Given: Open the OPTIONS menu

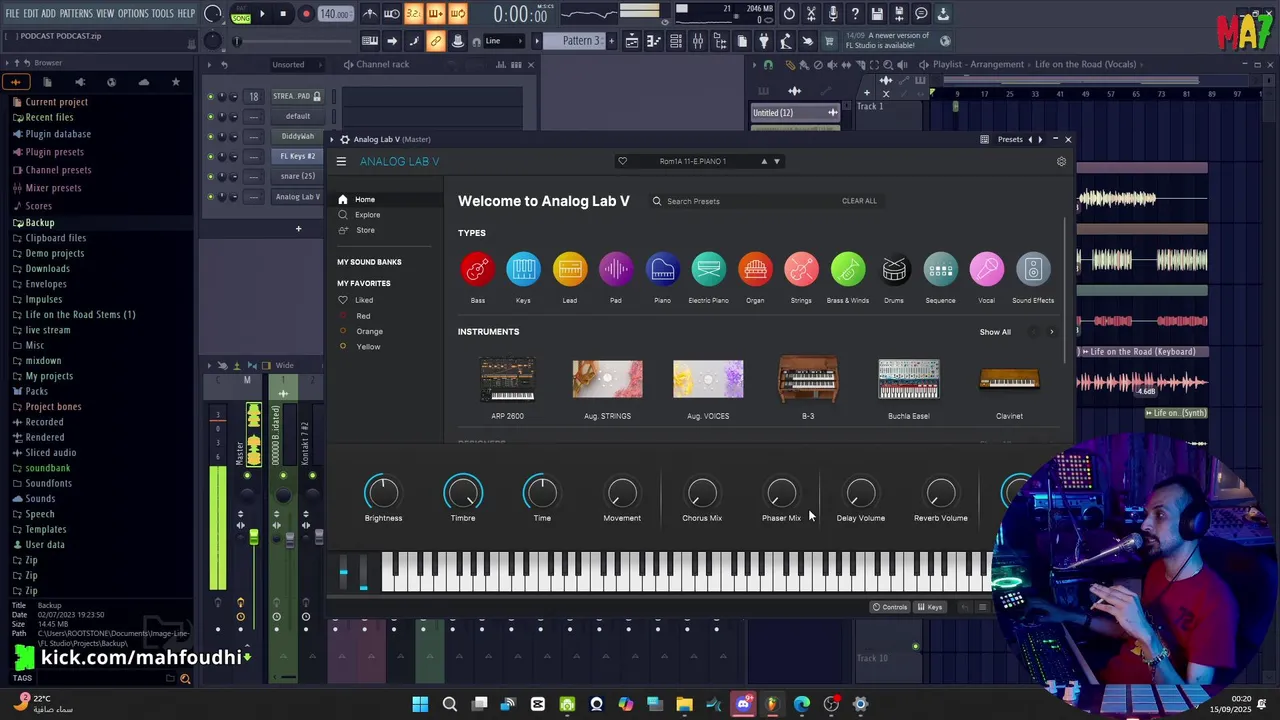Looking at the screenshot, I should point(133,14).
